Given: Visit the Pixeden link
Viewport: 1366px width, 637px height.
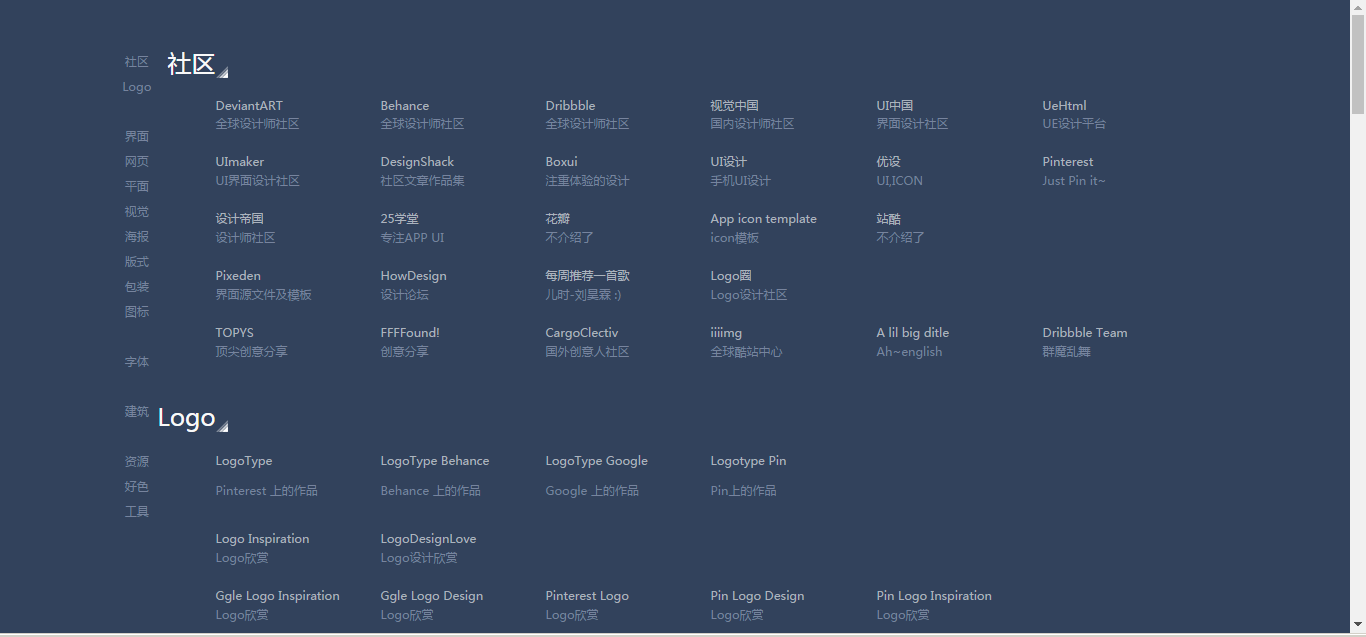Looking at the screenshot, I should pos(238,276).
